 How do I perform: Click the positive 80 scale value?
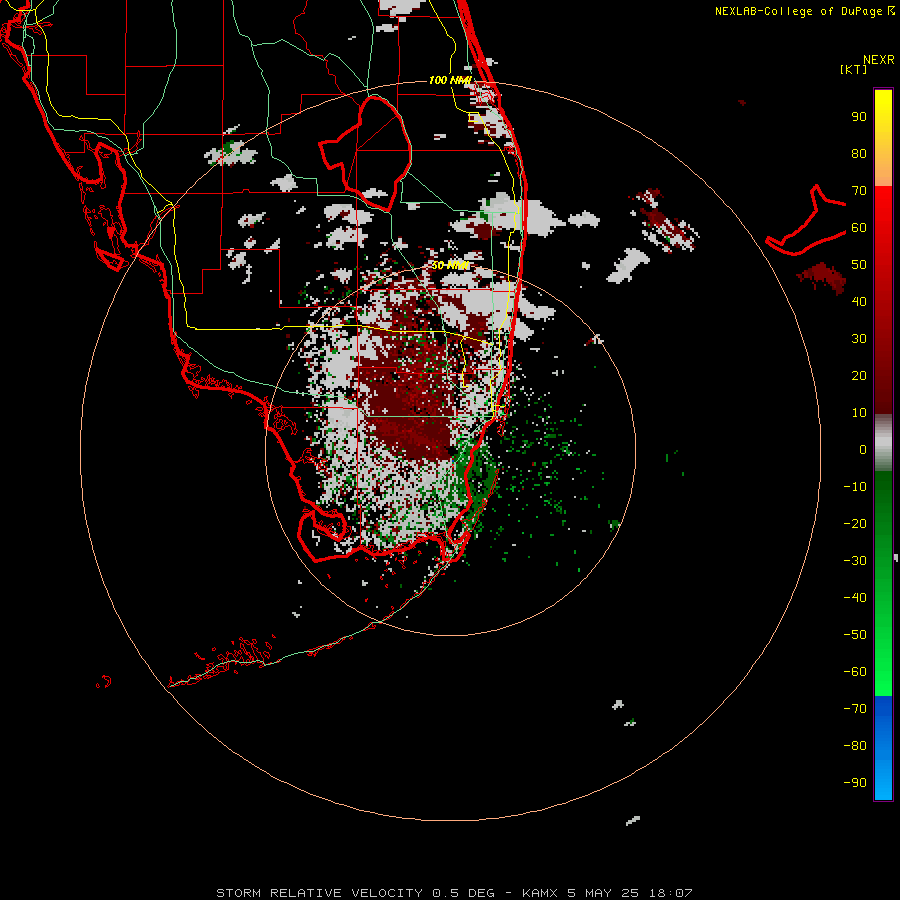click(859, 153)
